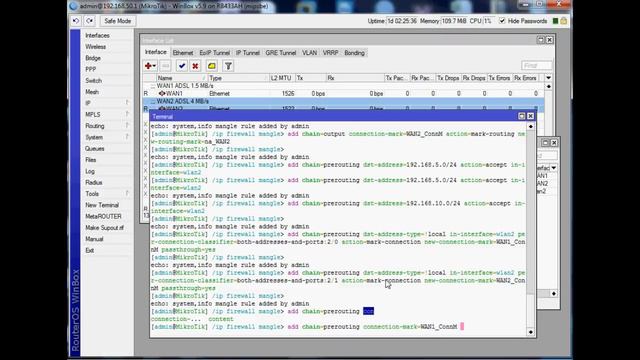Select WAN2 ADSL 4 MB/s comment row
Viewport: 640px width, 360px height.
(x=343, y=101)
